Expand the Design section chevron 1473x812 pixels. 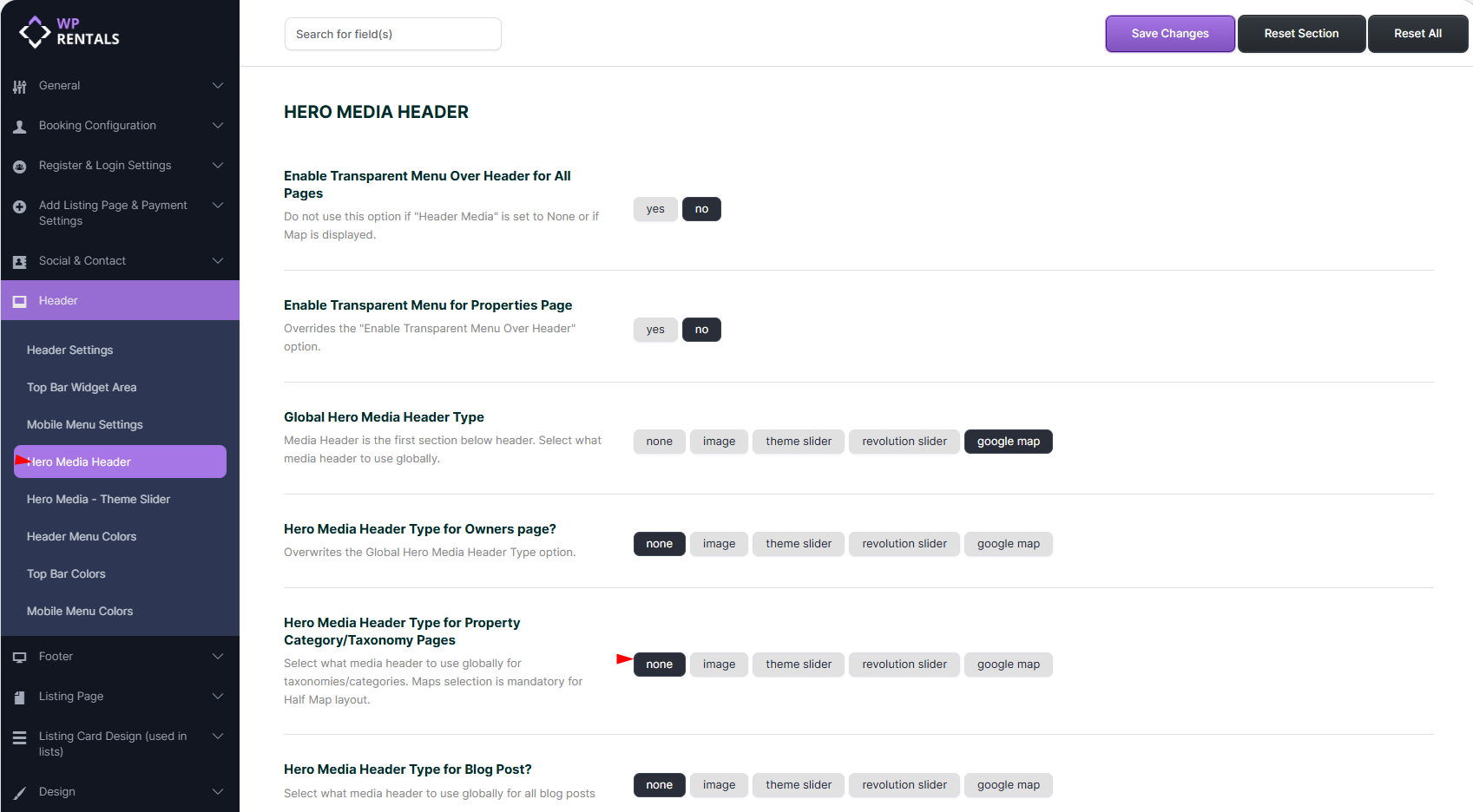click(x=218, y=792)
